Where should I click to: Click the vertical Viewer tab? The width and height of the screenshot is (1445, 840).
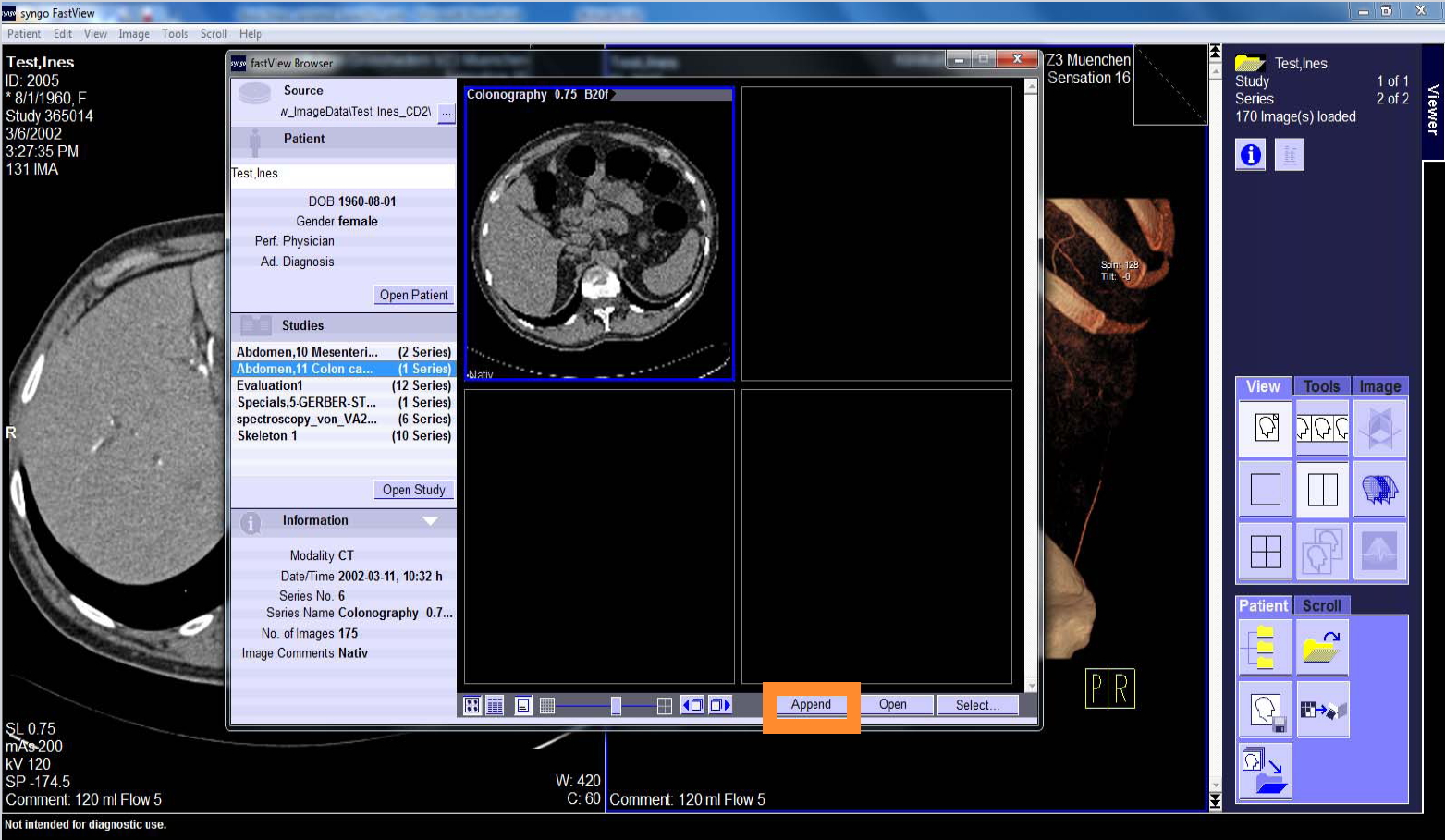click(1433, 103)
